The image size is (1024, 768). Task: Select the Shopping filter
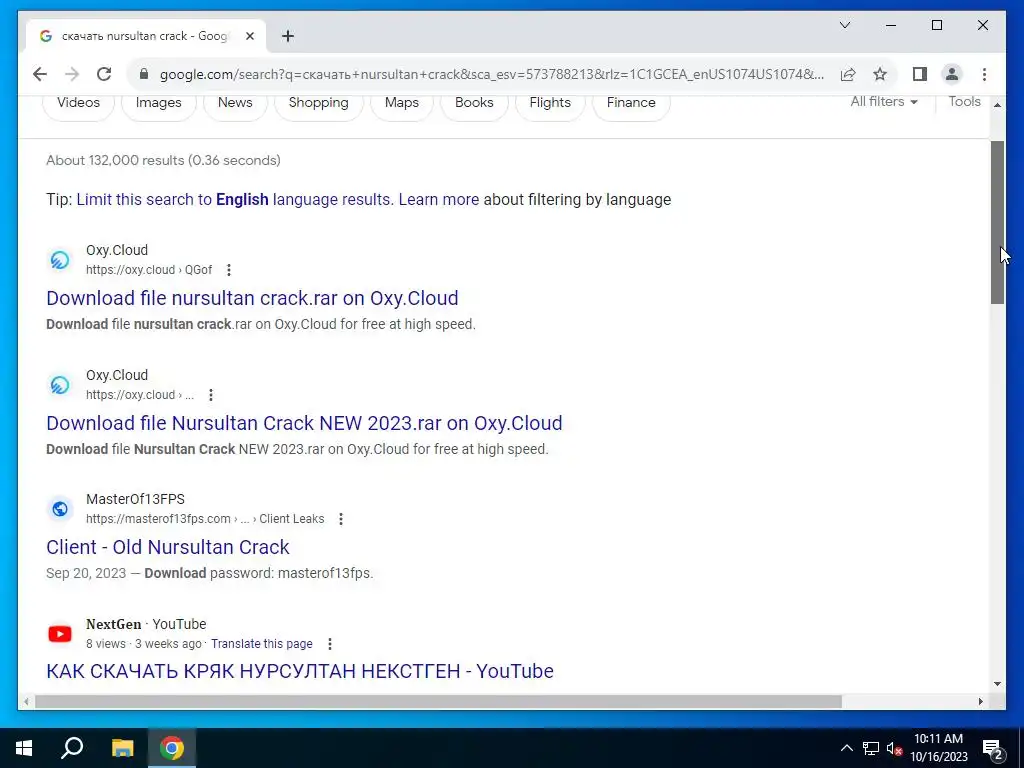click(x=319, y=103)
